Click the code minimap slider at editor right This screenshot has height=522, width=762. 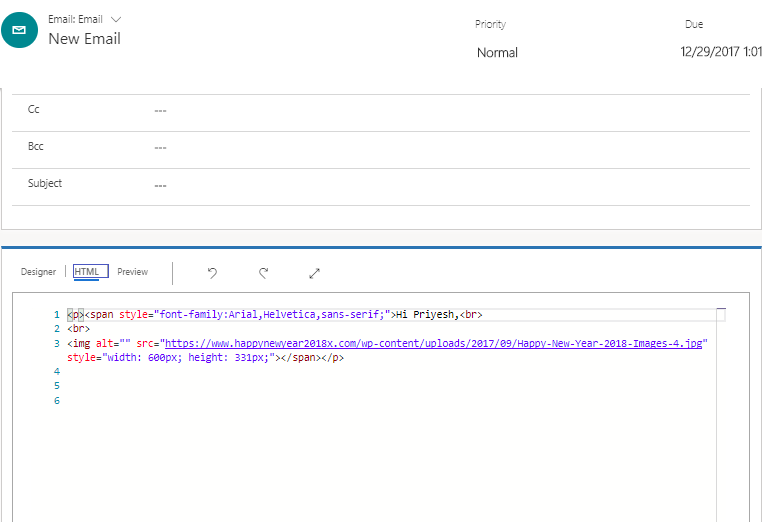(721, 314)
